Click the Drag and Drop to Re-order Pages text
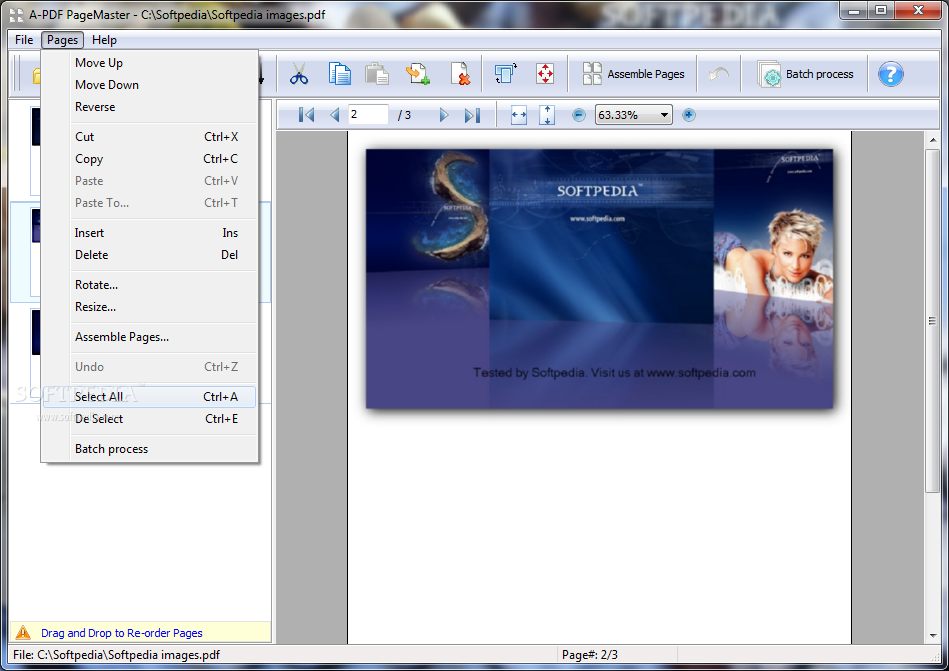Screen dimensions: 949x671 [x=122, y=633]
